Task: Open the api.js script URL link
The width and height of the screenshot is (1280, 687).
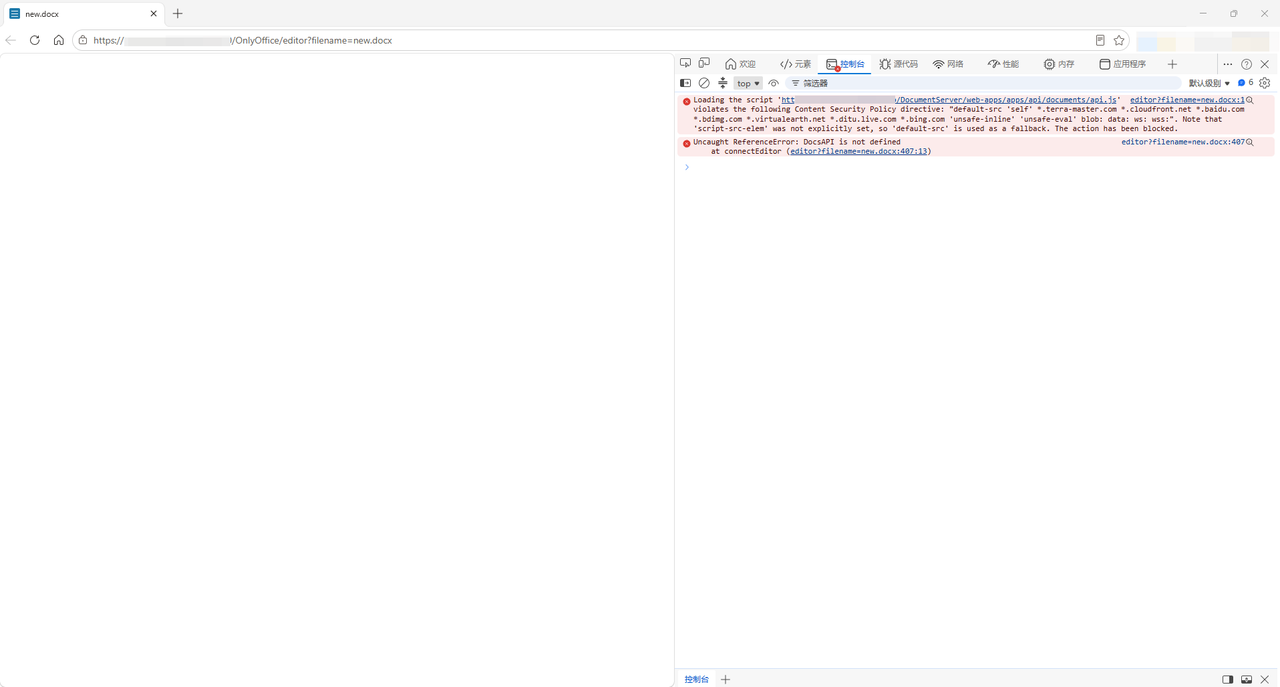Action: pos(949,100)
